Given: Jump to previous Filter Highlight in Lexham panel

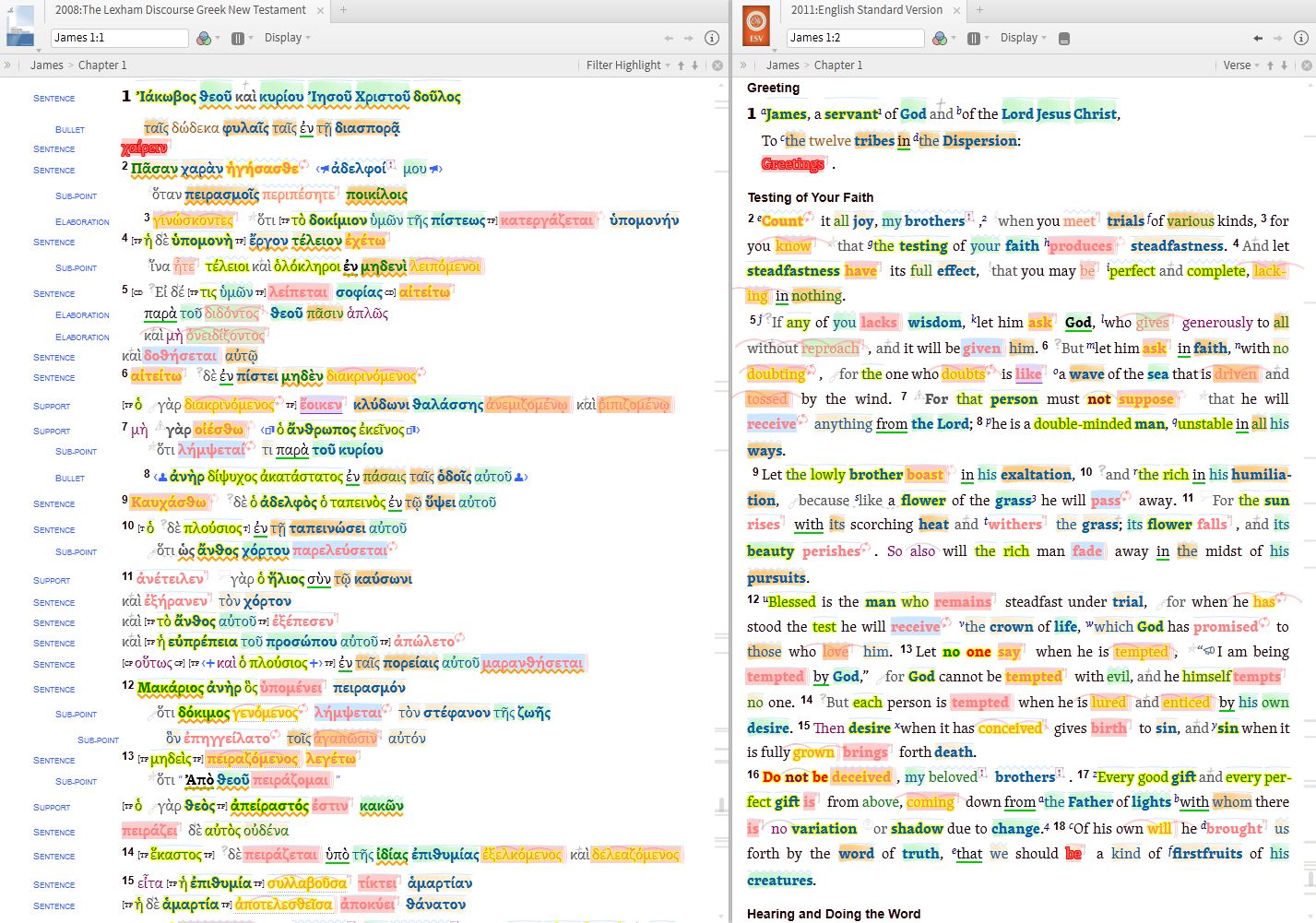Looking at the screenshot, I should (681, 65).
